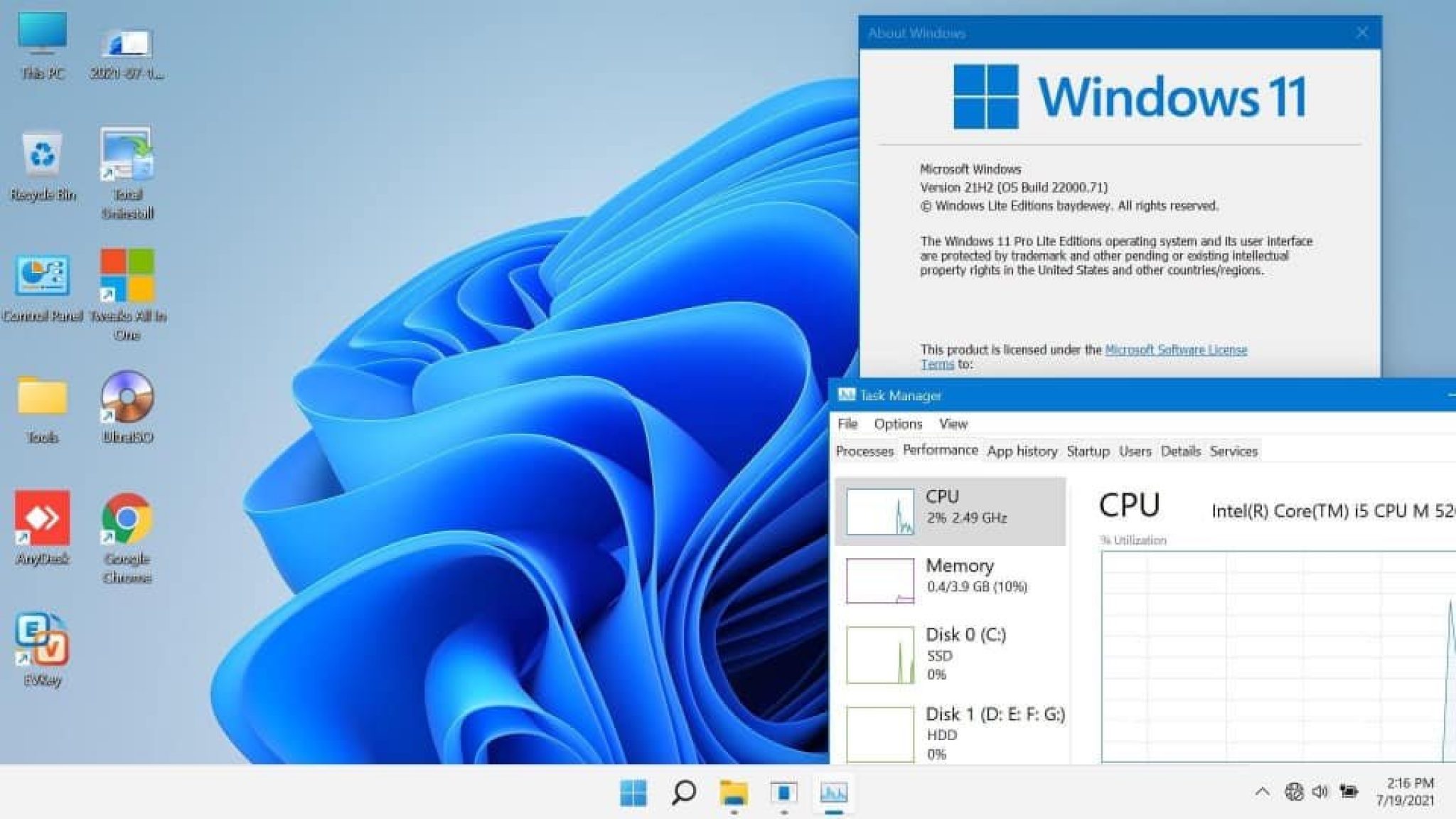Click the CPU utilization graph
The image size is (1456, 819).
tap(1278, 655)
